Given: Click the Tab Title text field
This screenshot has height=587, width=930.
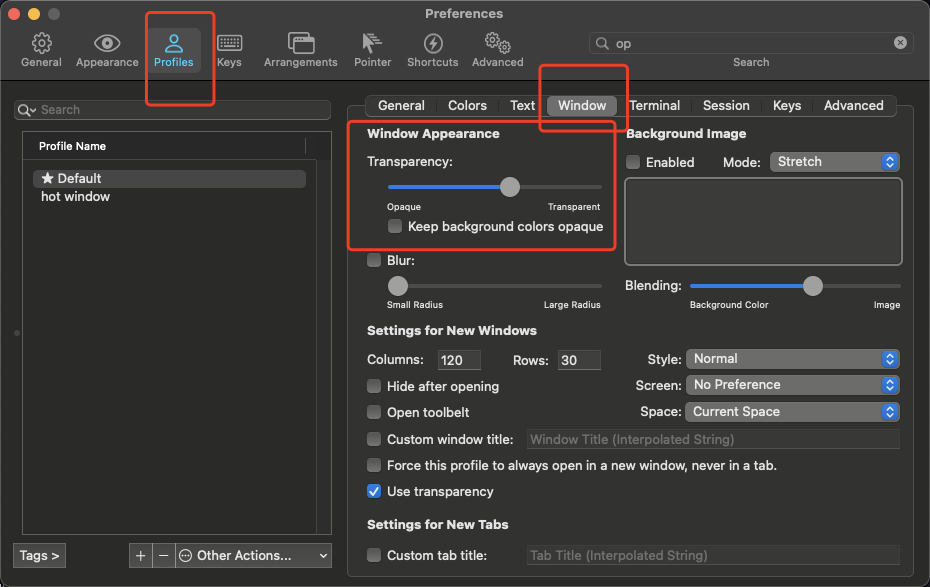Looking at the screenshot, I should pyautogui.click(x=713, y=556).
